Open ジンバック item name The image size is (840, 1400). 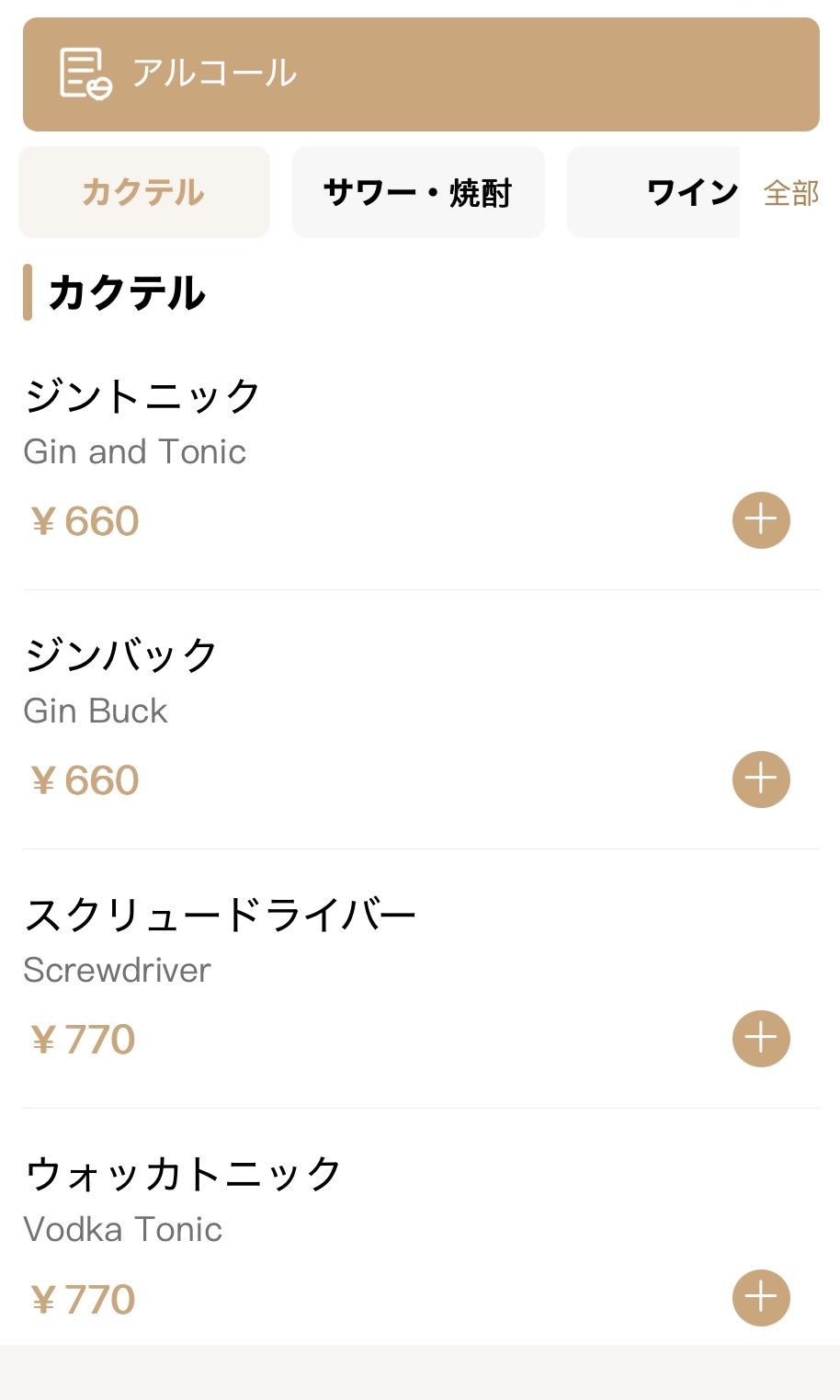[120, 656]
